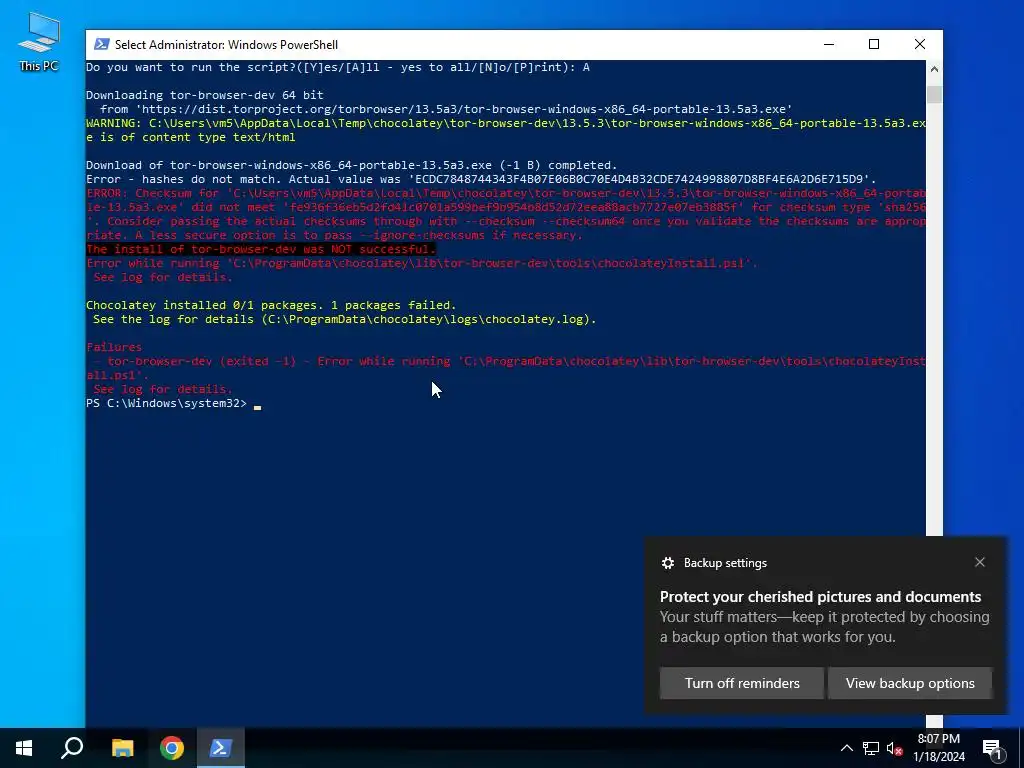The image size is (1024, 768).
Task: Click the 'Failures' heading text
Action: 114,347
